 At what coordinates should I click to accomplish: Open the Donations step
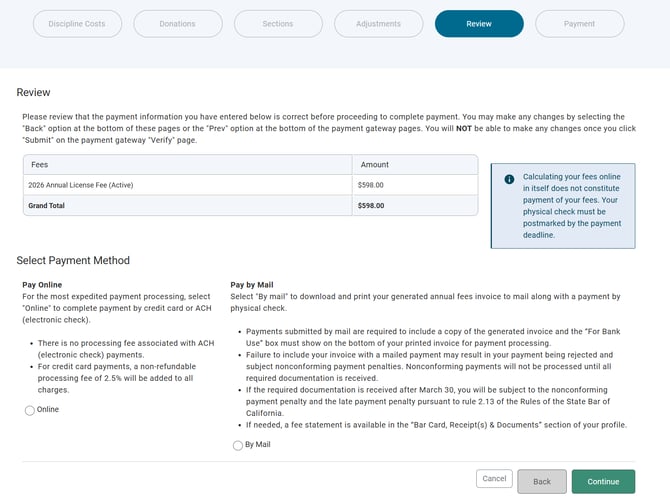tap(178, 24)
